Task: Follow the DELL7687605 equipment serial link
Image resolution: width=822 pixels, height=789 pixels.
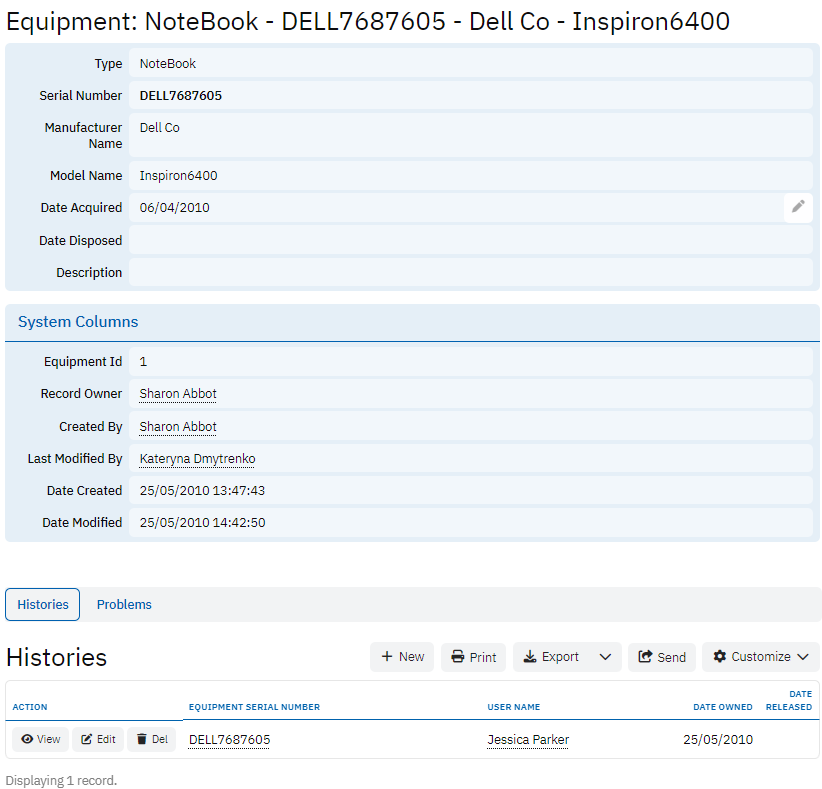Action: tap(229, 740)
